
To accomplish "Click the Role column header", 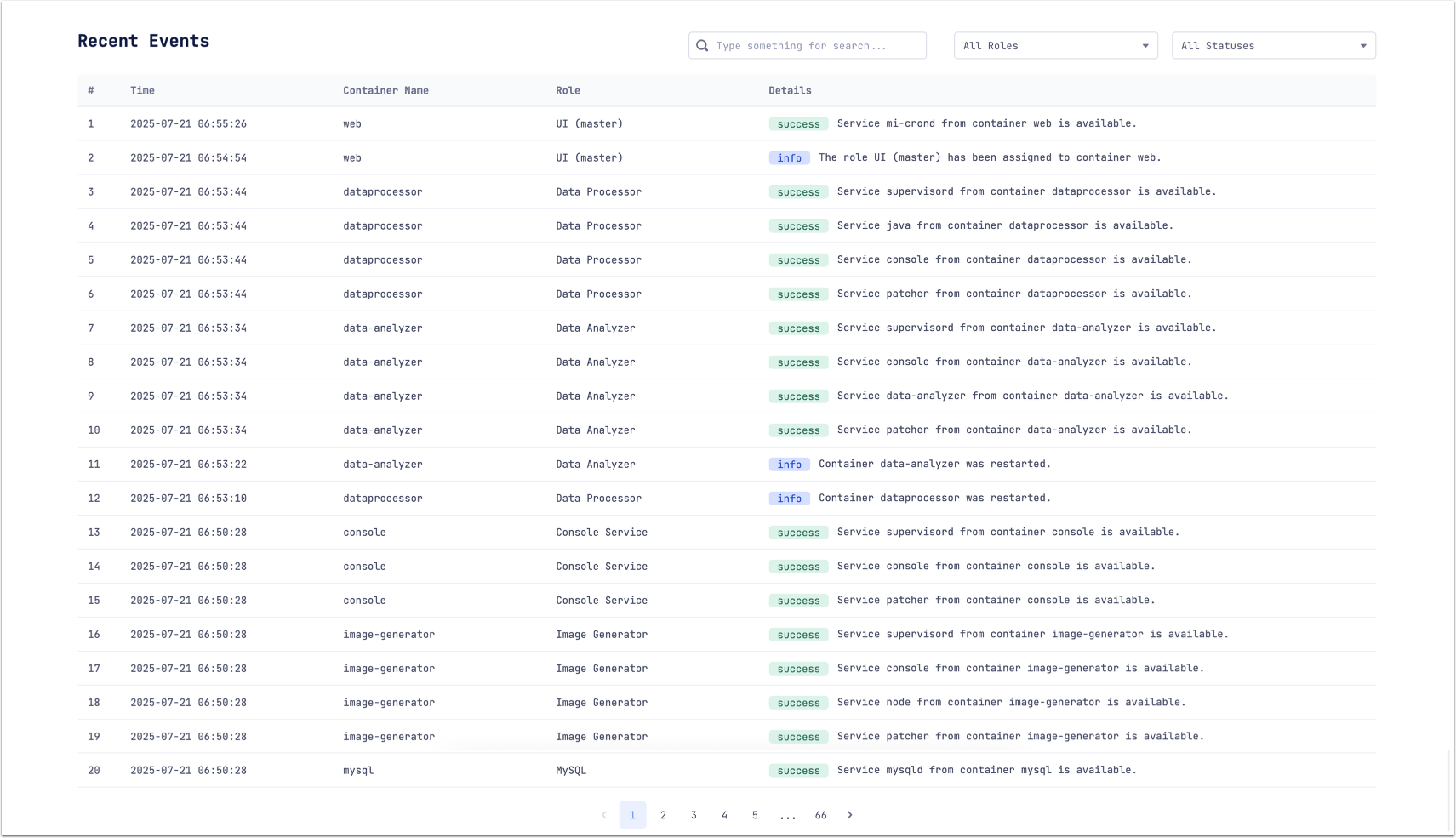I will [568, 90].
